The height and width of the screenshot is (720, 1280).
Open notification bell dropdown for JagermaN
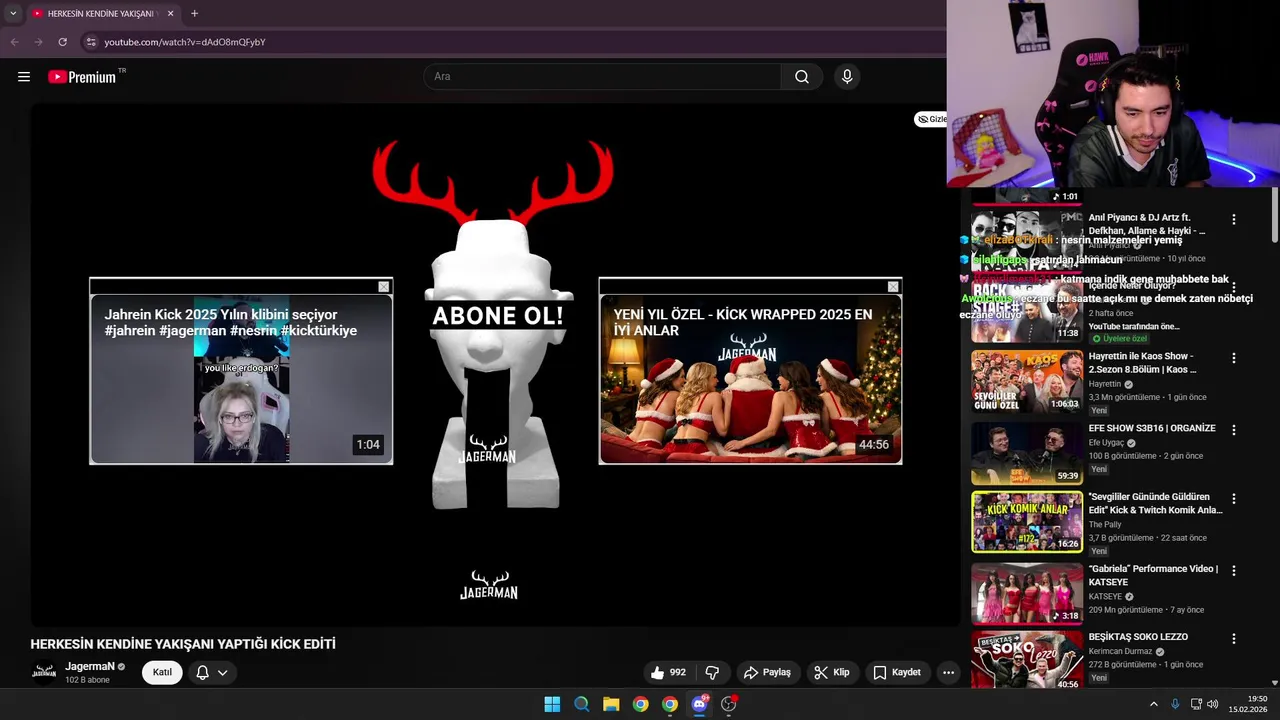coord(211,673)
